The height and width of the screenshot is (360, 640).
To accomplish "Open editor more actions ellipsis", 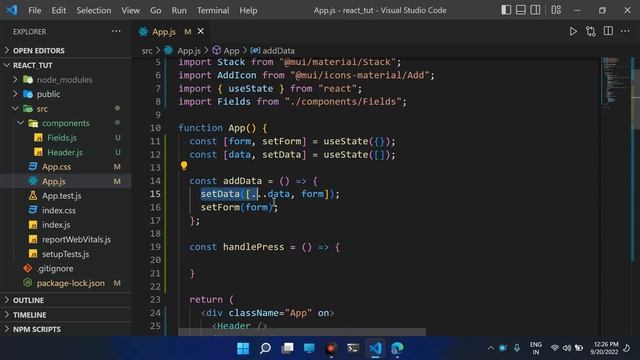I will [625, 31].
